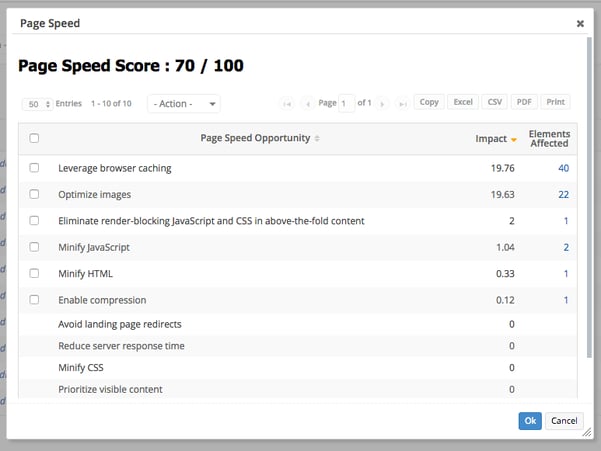The height and width of the screenshot is (451, 601).
Task: Click impact value 19.76
Action: point(502,168)
